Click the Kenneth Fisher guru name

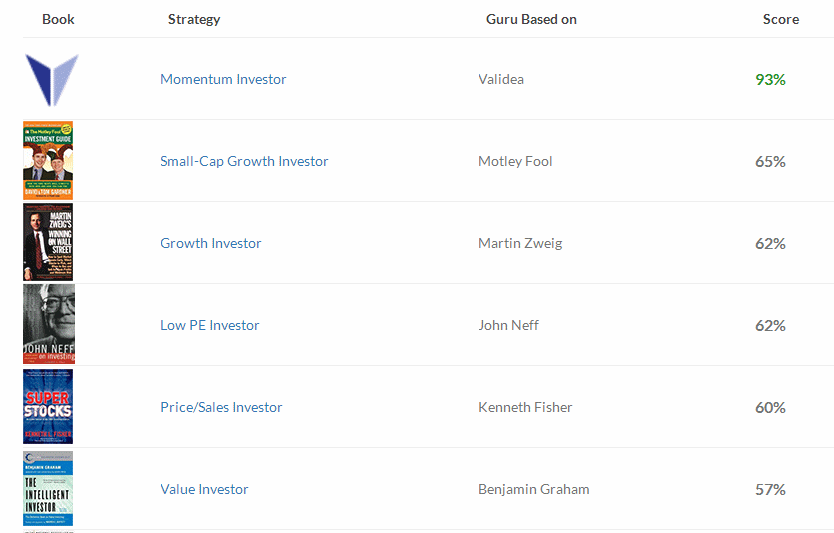(x=525, y=407)
